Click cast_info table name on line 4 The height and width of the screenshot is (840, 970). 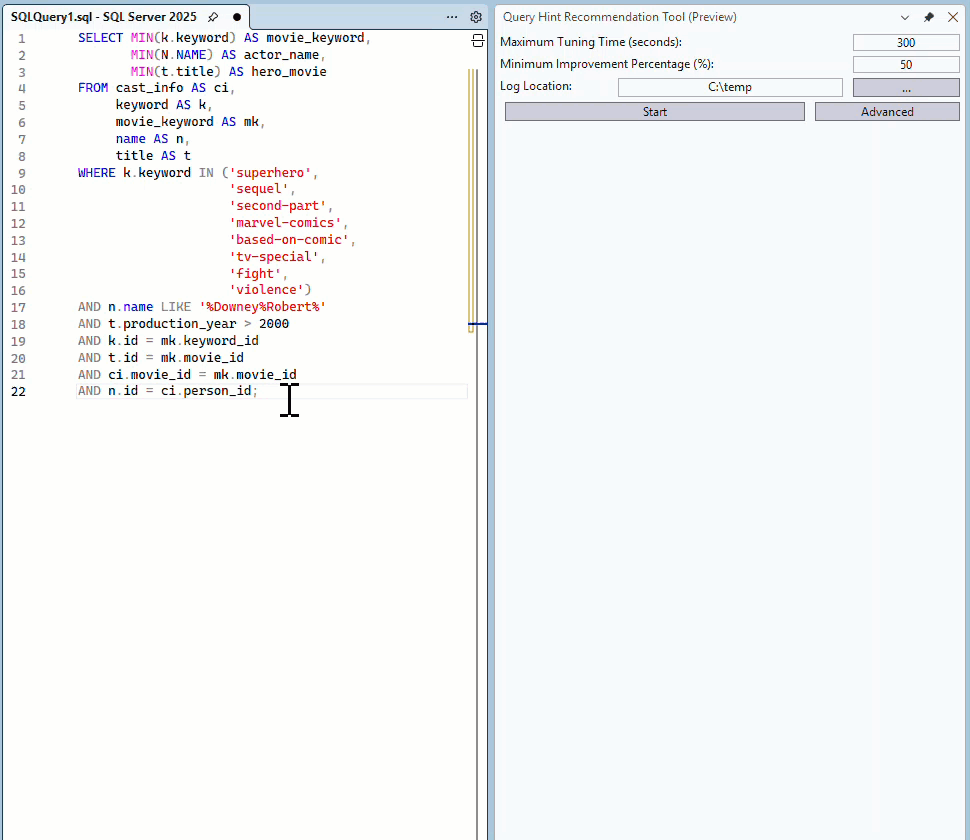pos(149,88)
